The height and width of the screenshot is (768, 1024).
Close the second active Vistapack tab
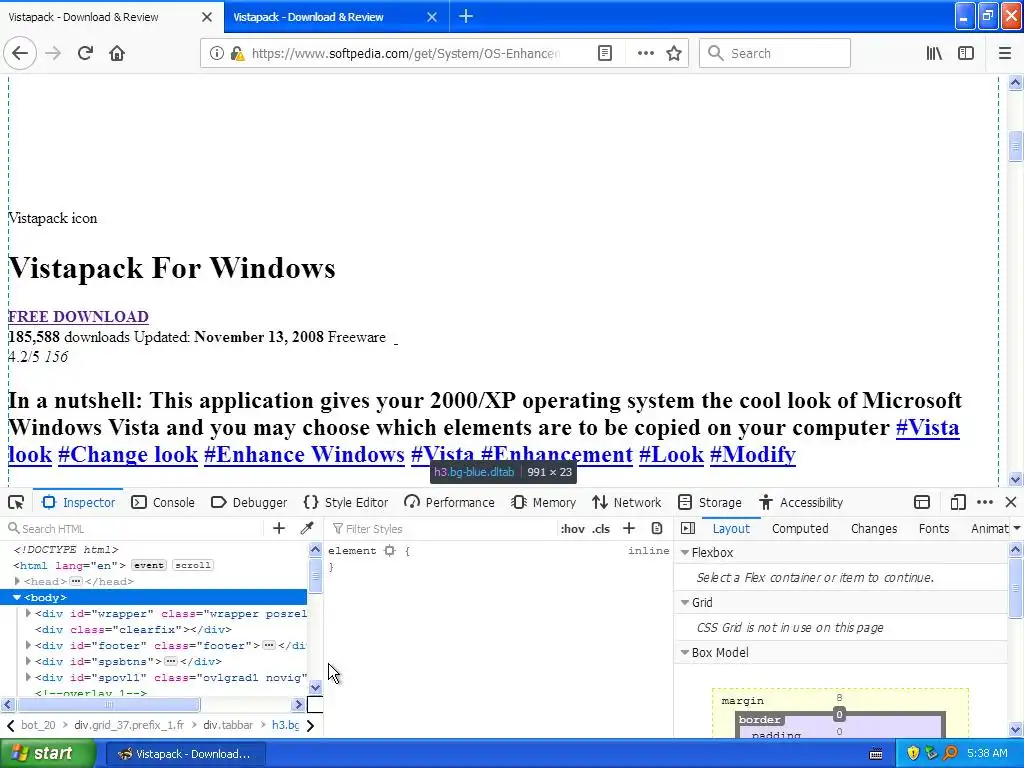click(432, 17)
